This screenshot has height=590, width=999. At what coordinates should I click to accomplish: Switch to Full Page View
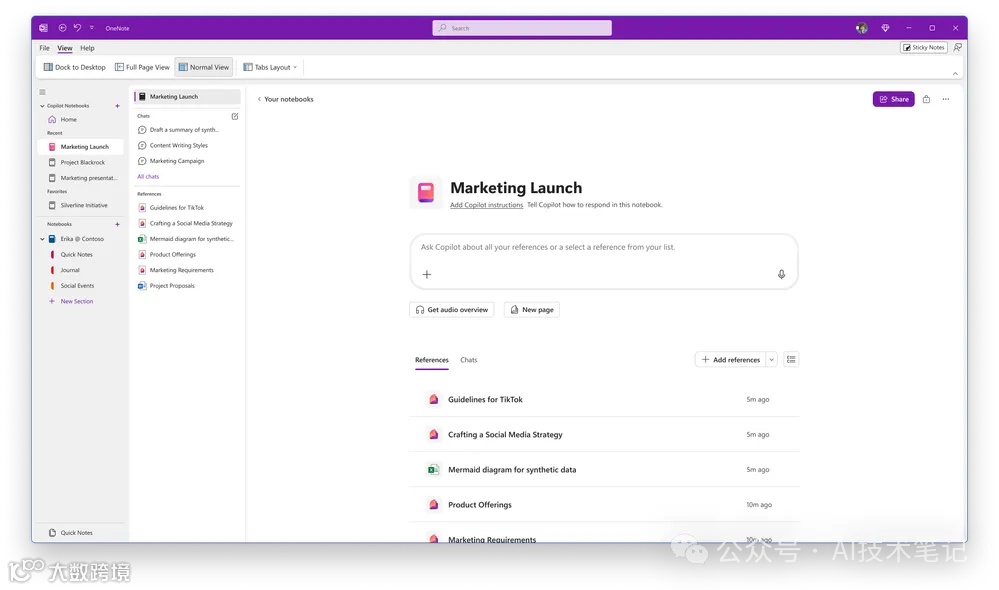pos(142,67)
